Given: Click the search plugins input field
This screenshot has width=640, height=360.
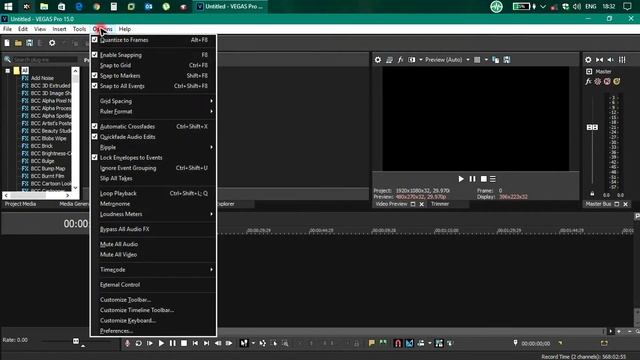Looking at the screenshot, I should coord(45,60).
